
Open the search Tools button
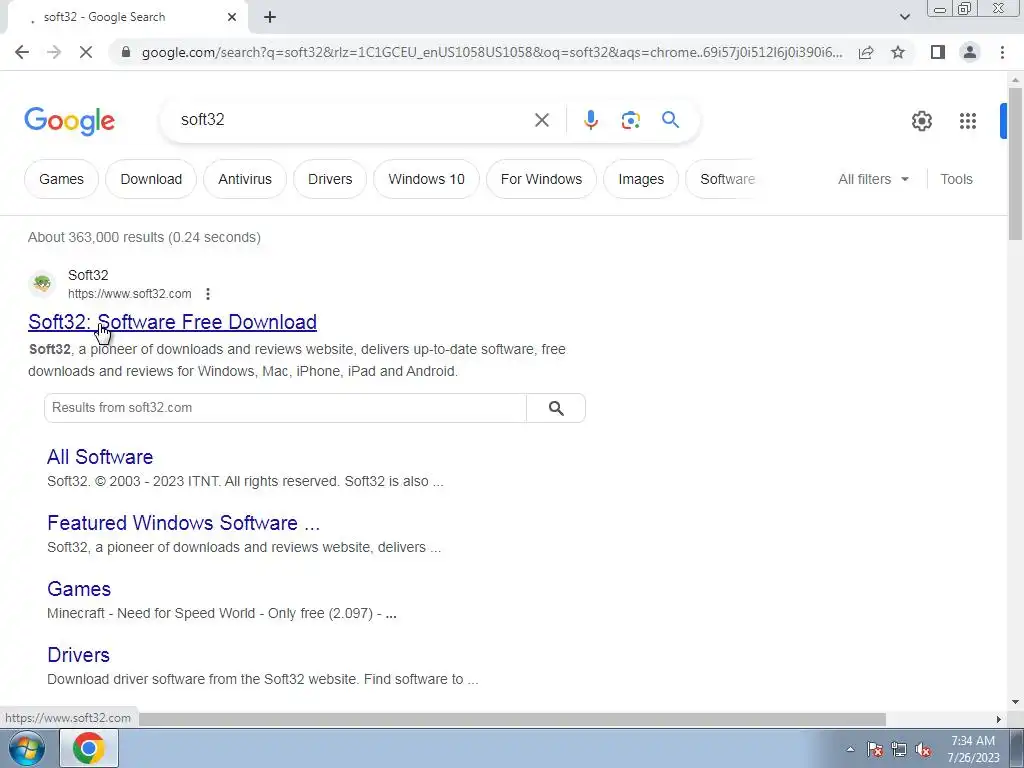(956, 179)
